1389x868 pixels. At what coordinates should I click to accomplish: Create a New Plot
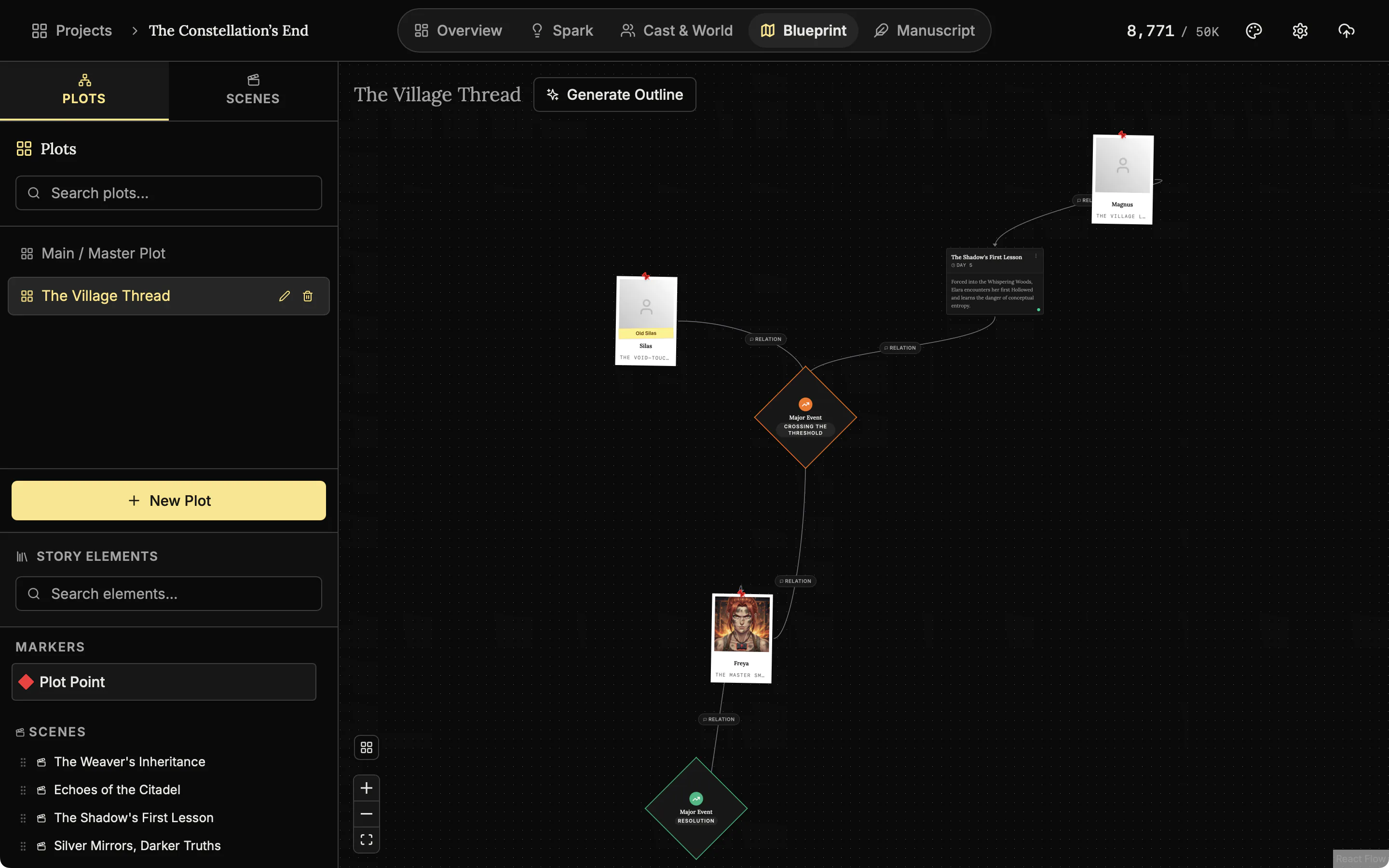pyautogui.click(x=169, y=501)
